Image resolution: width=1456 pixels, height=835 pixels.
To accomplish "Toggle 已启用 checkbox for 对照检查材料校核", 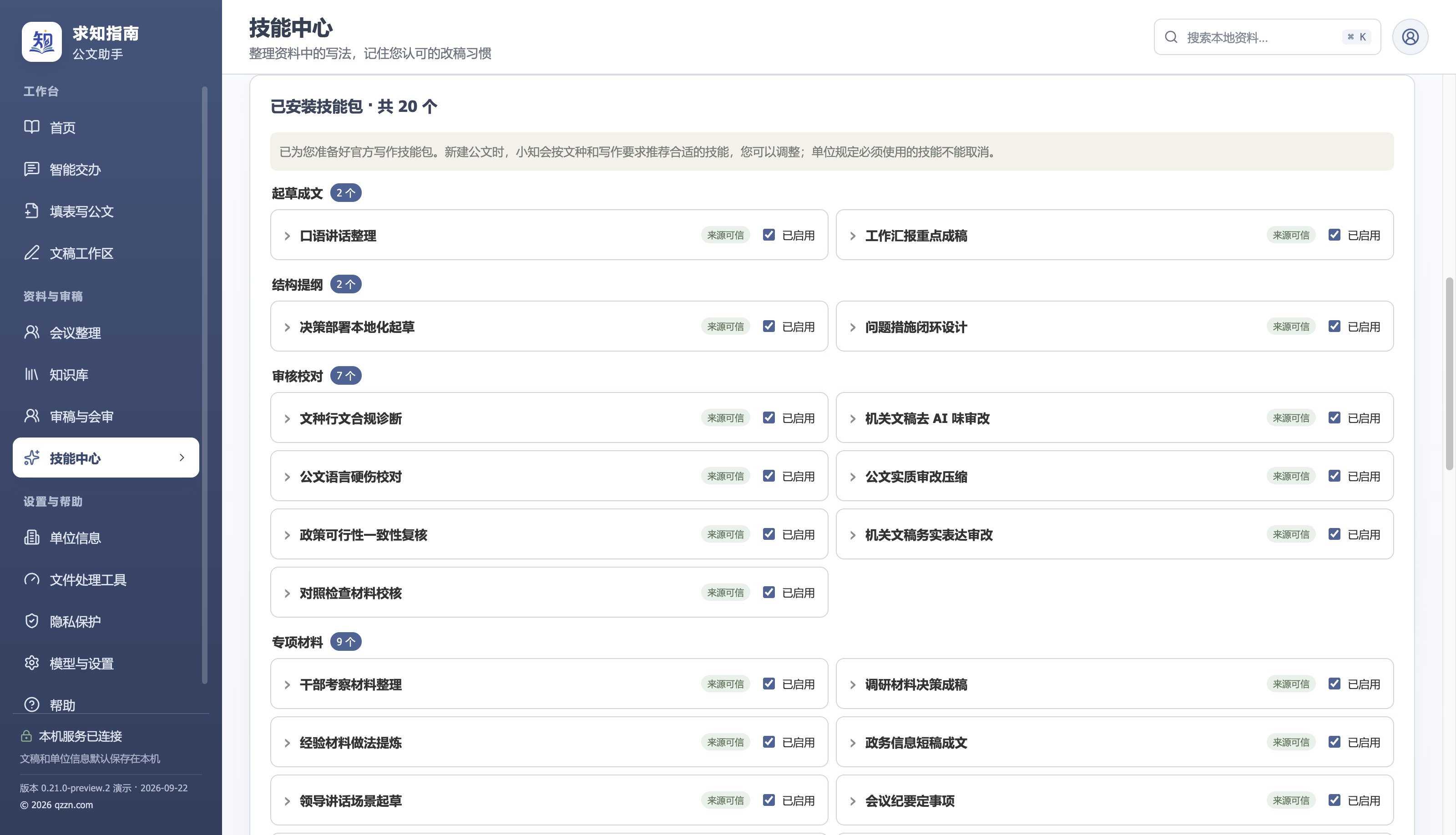I will tap(769, 593).
